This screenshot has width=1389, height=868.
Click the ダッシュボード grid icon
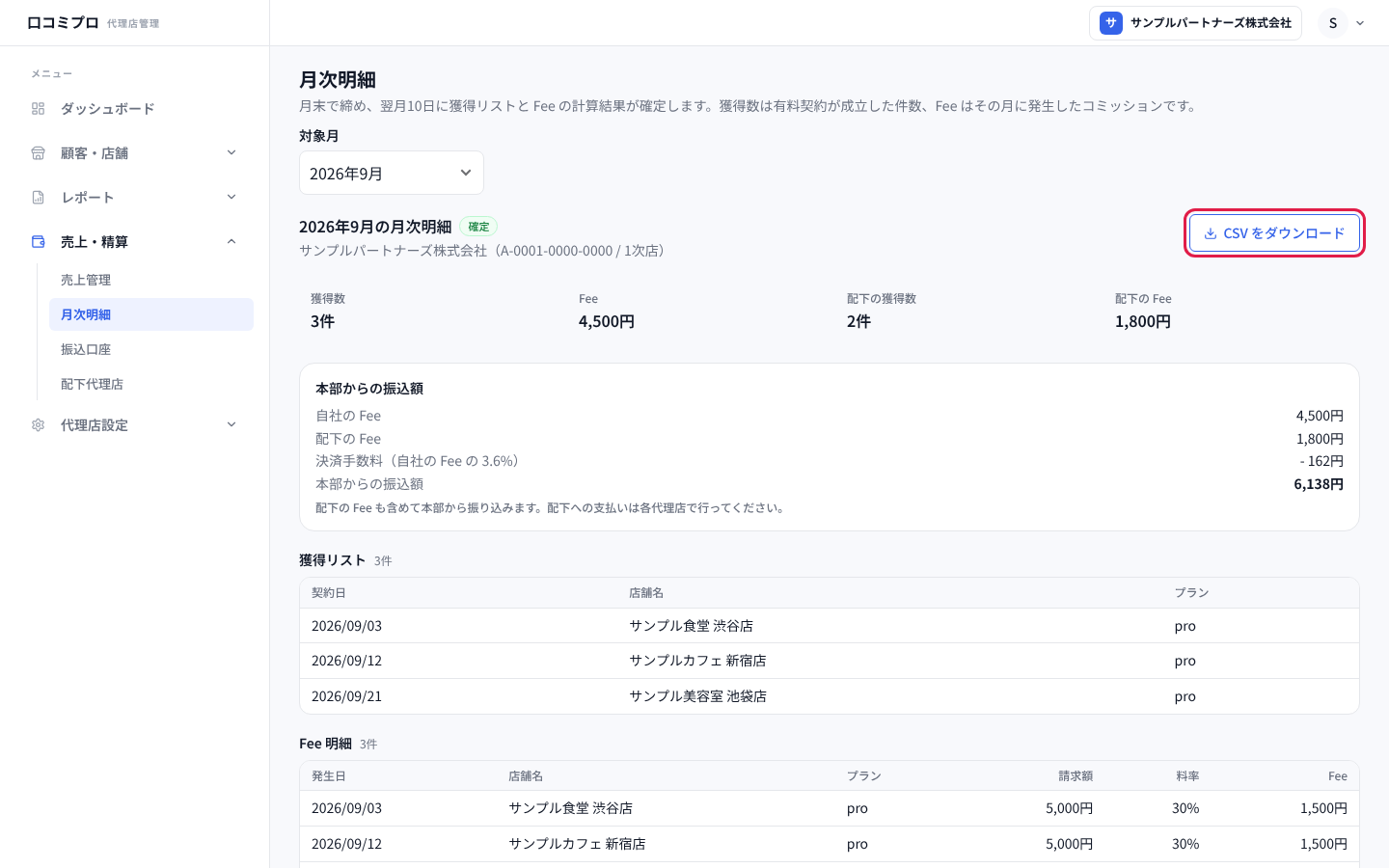pos(38,109)
